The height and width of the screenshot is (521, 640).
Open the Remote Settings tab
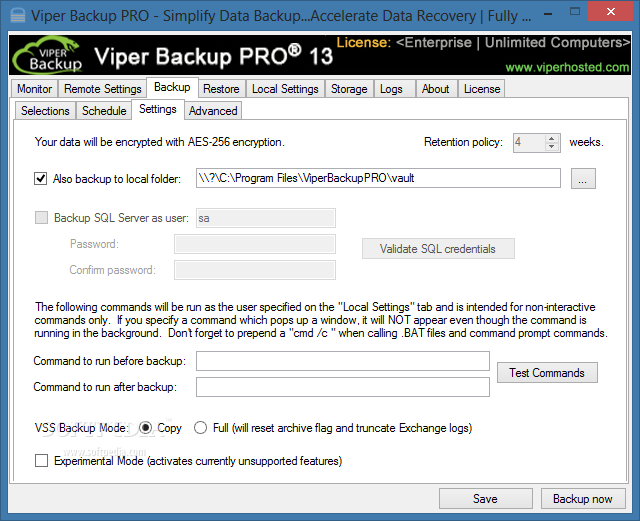[102, 89]
